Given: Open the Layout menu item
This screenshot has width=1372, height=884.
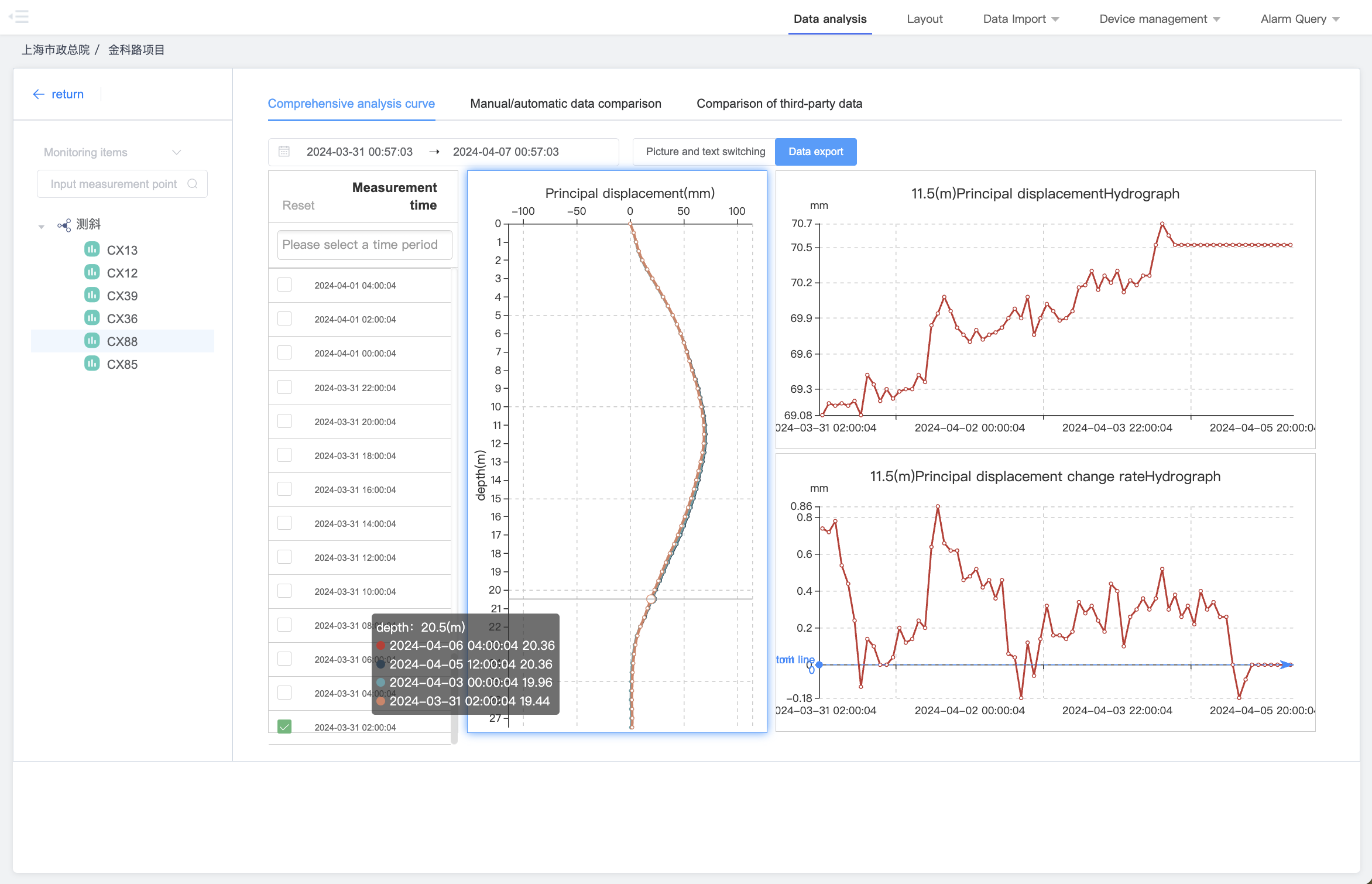Looking at the screenshot, I should coord(924,19).
